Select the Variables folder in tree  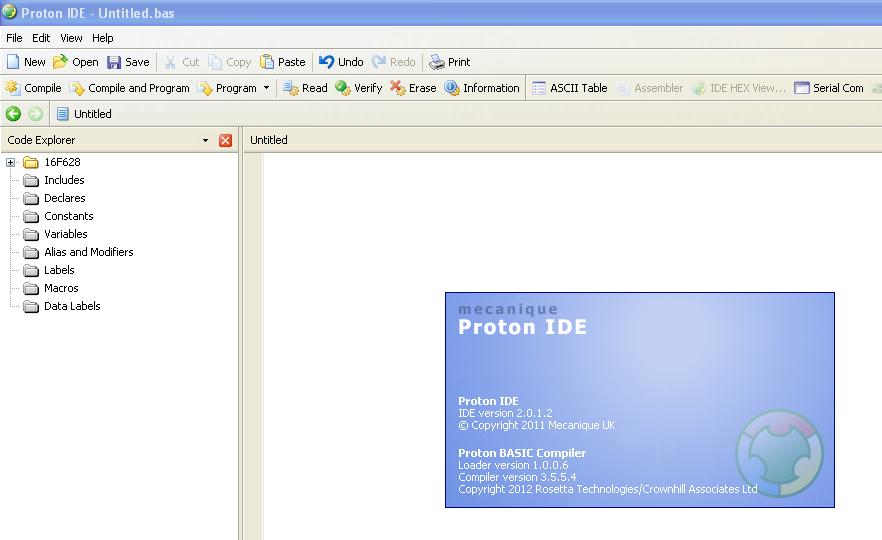pyautogui.click(x=65, y=234)
